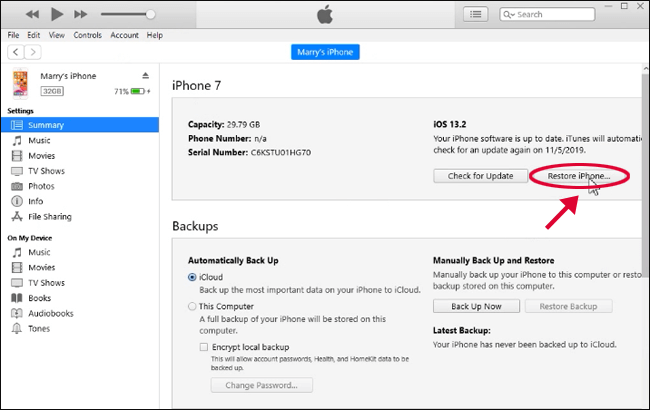The image size is (650, 410).
Task: Open the View menu
Action: click(56, 35)
